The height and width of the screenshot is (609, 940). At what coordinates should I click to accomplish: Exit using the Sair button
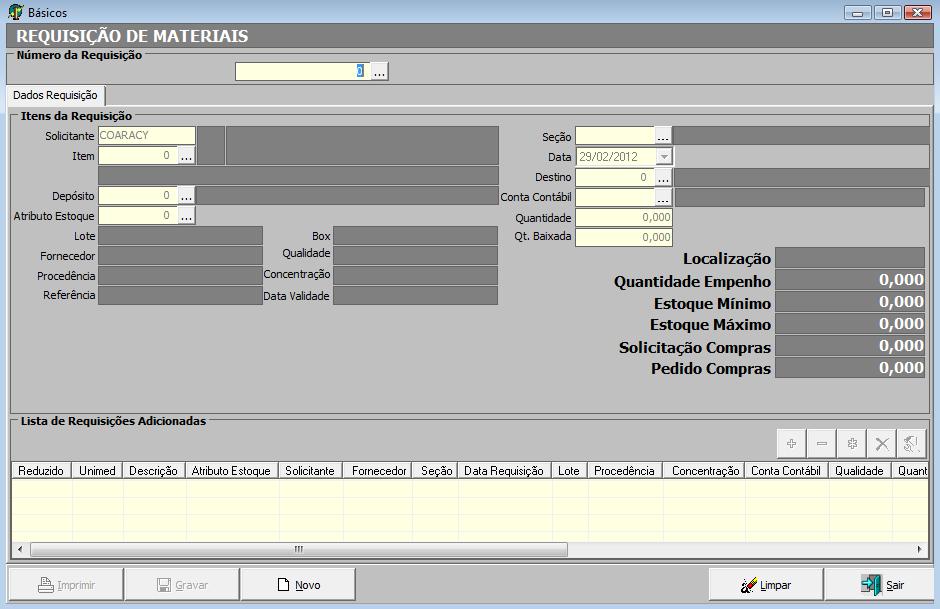click(x=881, y=585)
